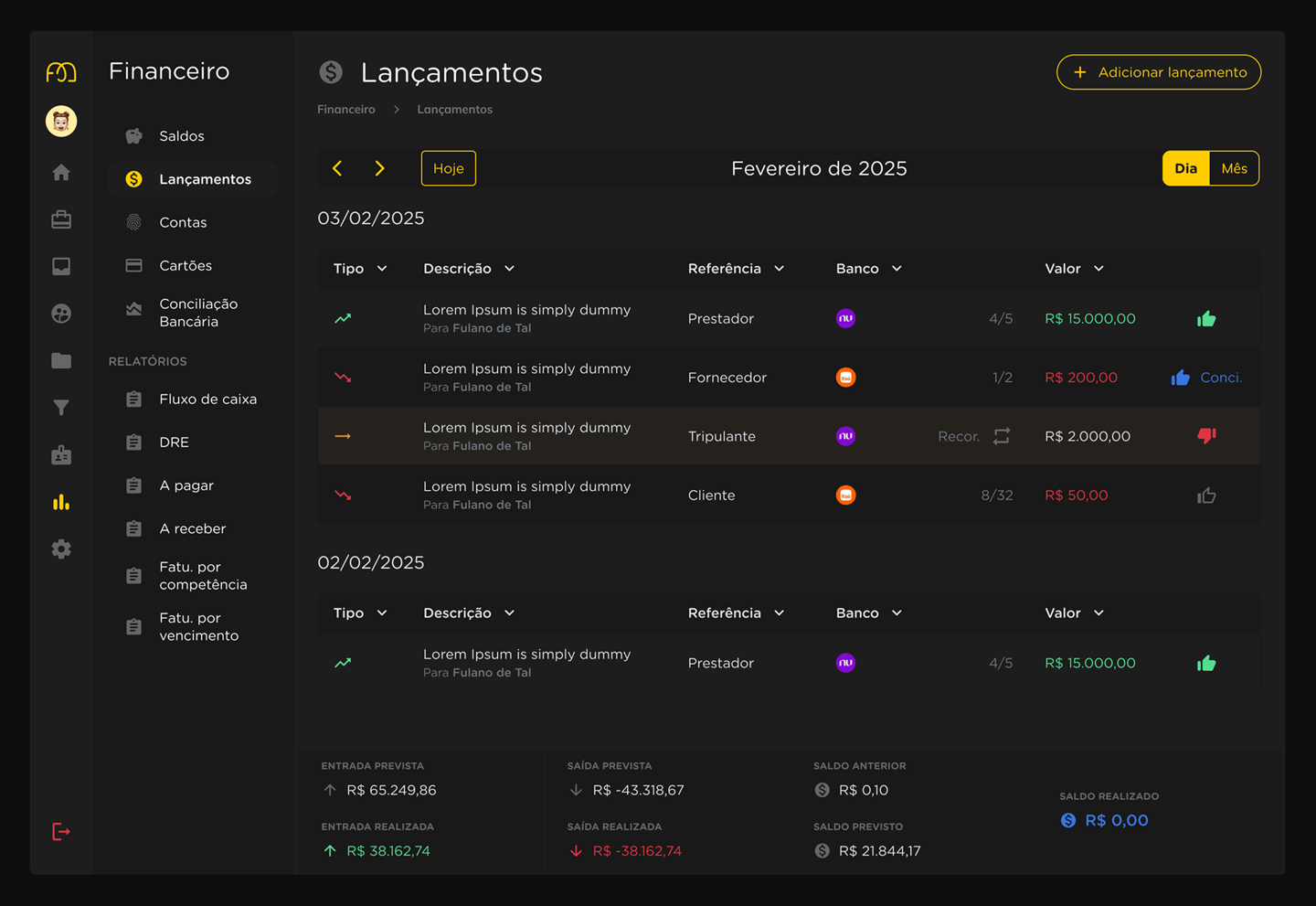Image resolution: width=1316 pixels, height=906 pixels.
Task: Go to previous period with left arrow
Action: point(338,168)
